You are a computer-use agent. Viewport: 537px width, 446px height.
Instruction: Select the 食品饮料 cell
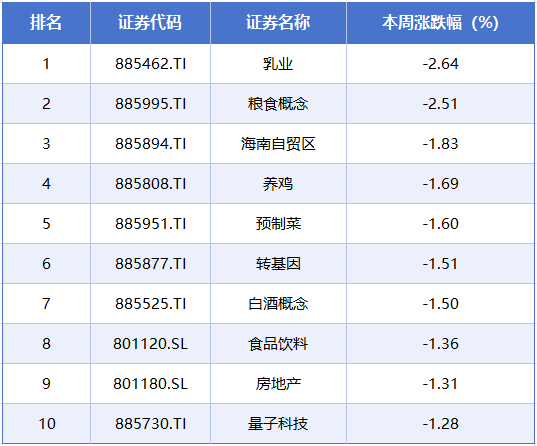tap(278, 344)
